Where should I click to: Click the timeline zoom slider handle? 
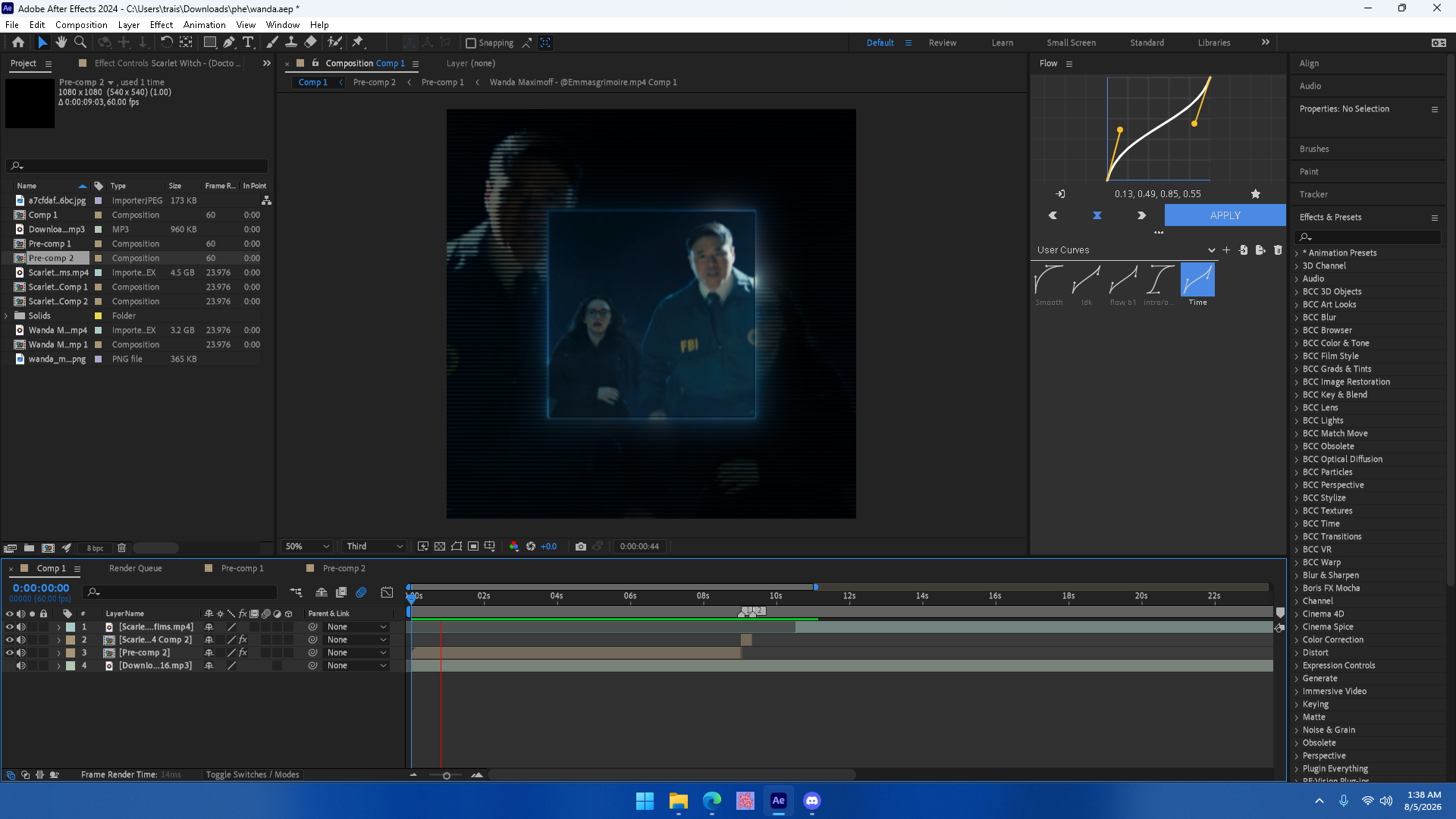point(447,775)
